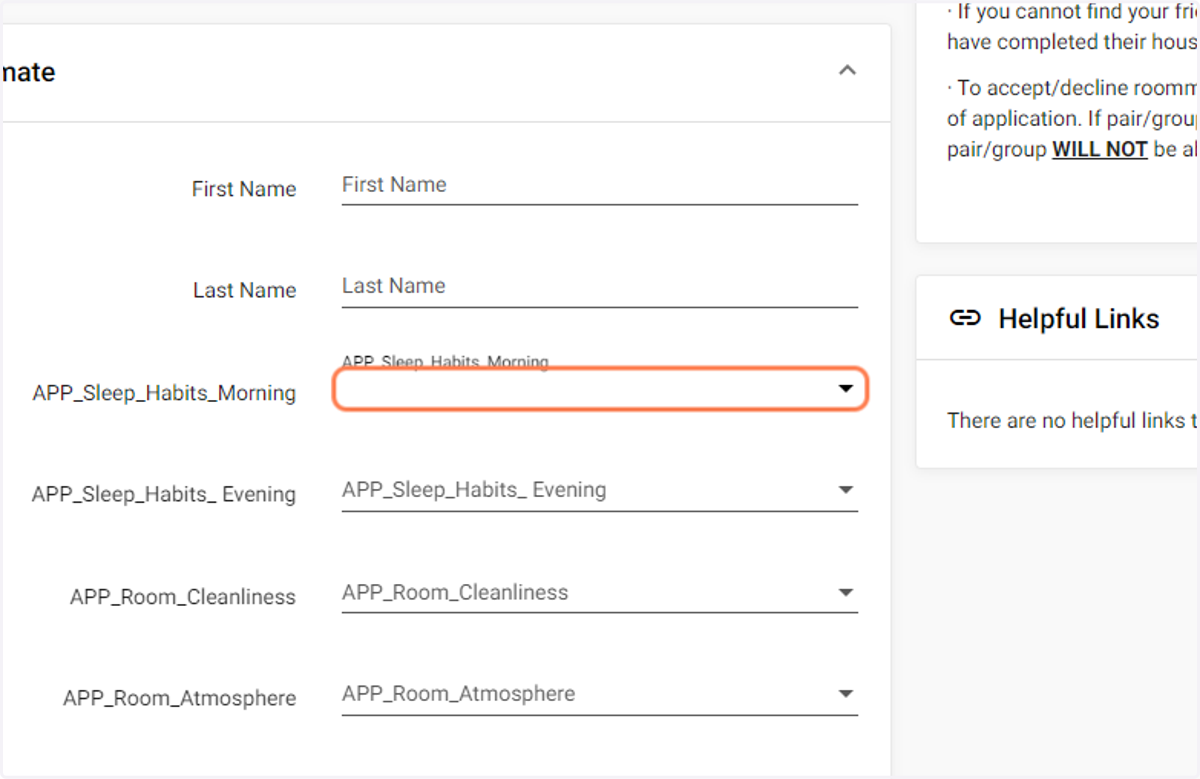Viewport: 1200px width, 779px height.
Task: Click the 'There are no helpful links' text
Action: (x=1073, y=420)
